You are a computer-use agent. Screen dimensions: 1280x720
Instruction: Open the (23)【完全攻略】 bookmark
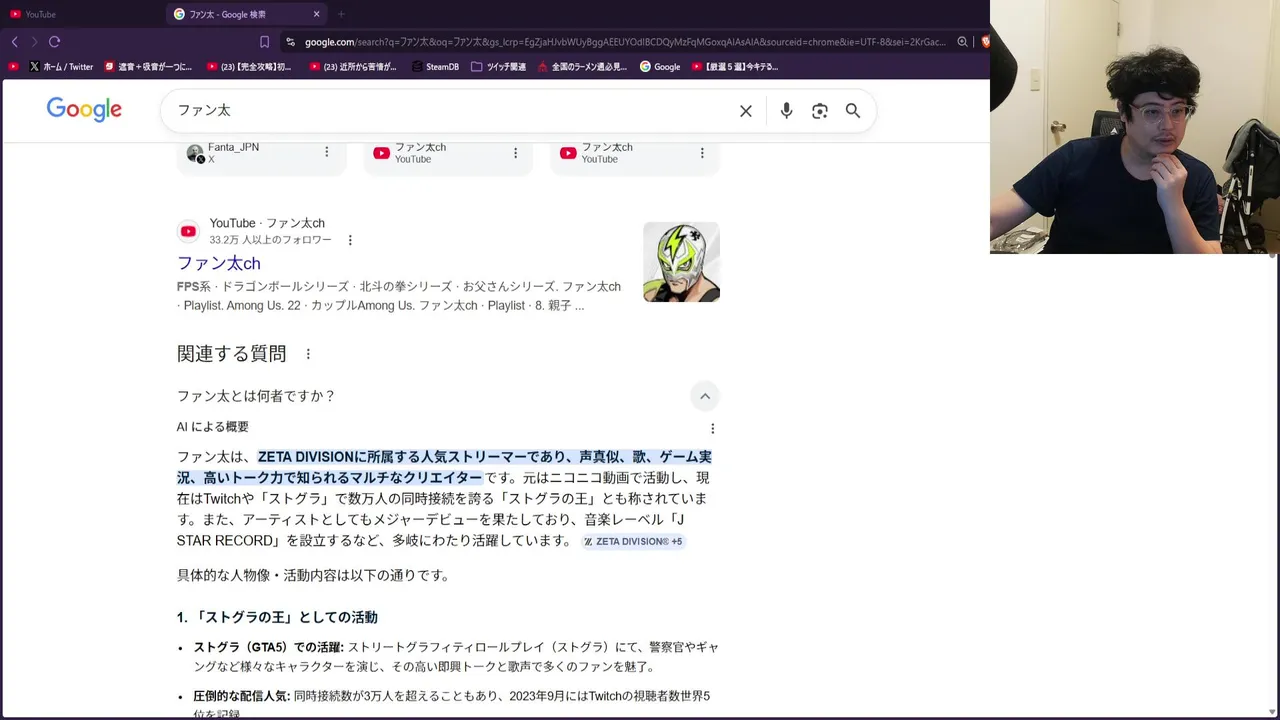pyautogui.click(x=250, y=67)
